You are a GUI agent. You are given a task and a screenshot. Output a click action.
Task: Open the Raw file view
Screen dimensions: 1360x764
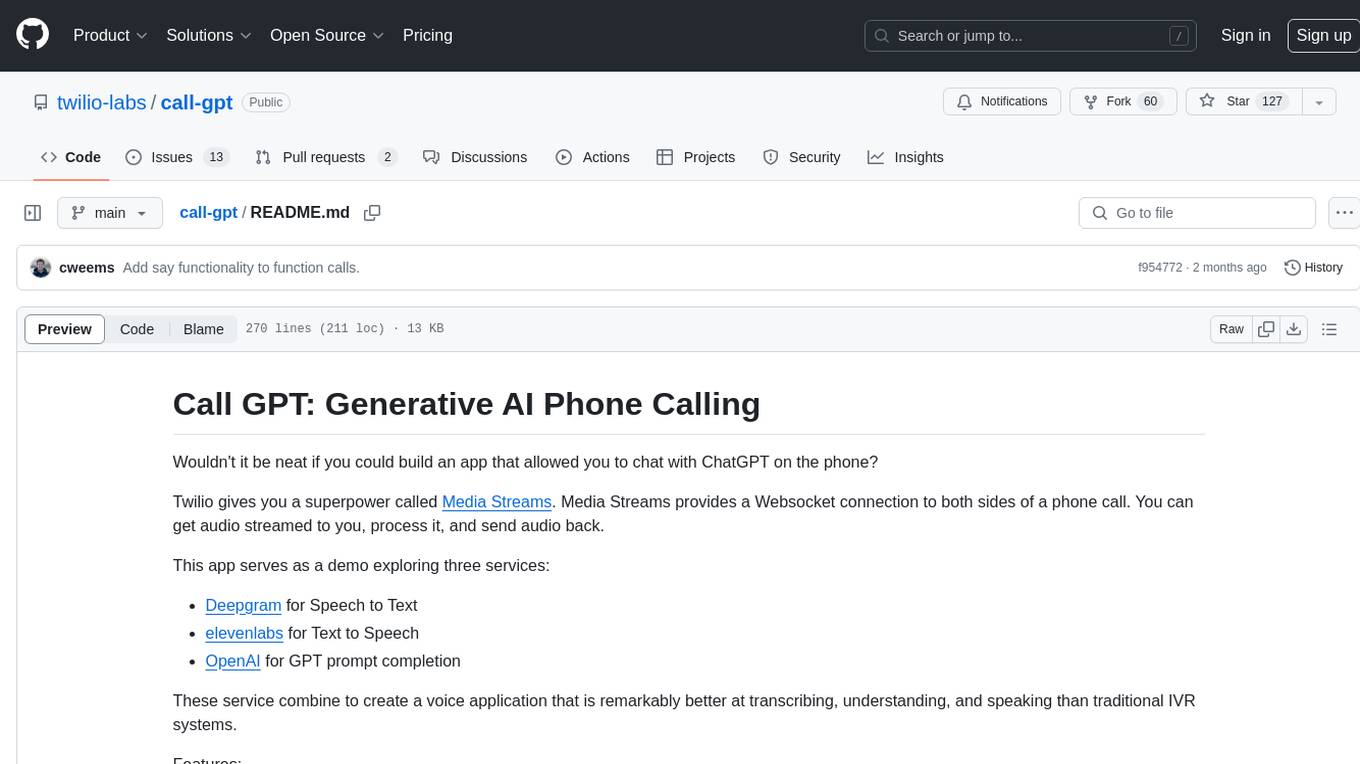1231,329
